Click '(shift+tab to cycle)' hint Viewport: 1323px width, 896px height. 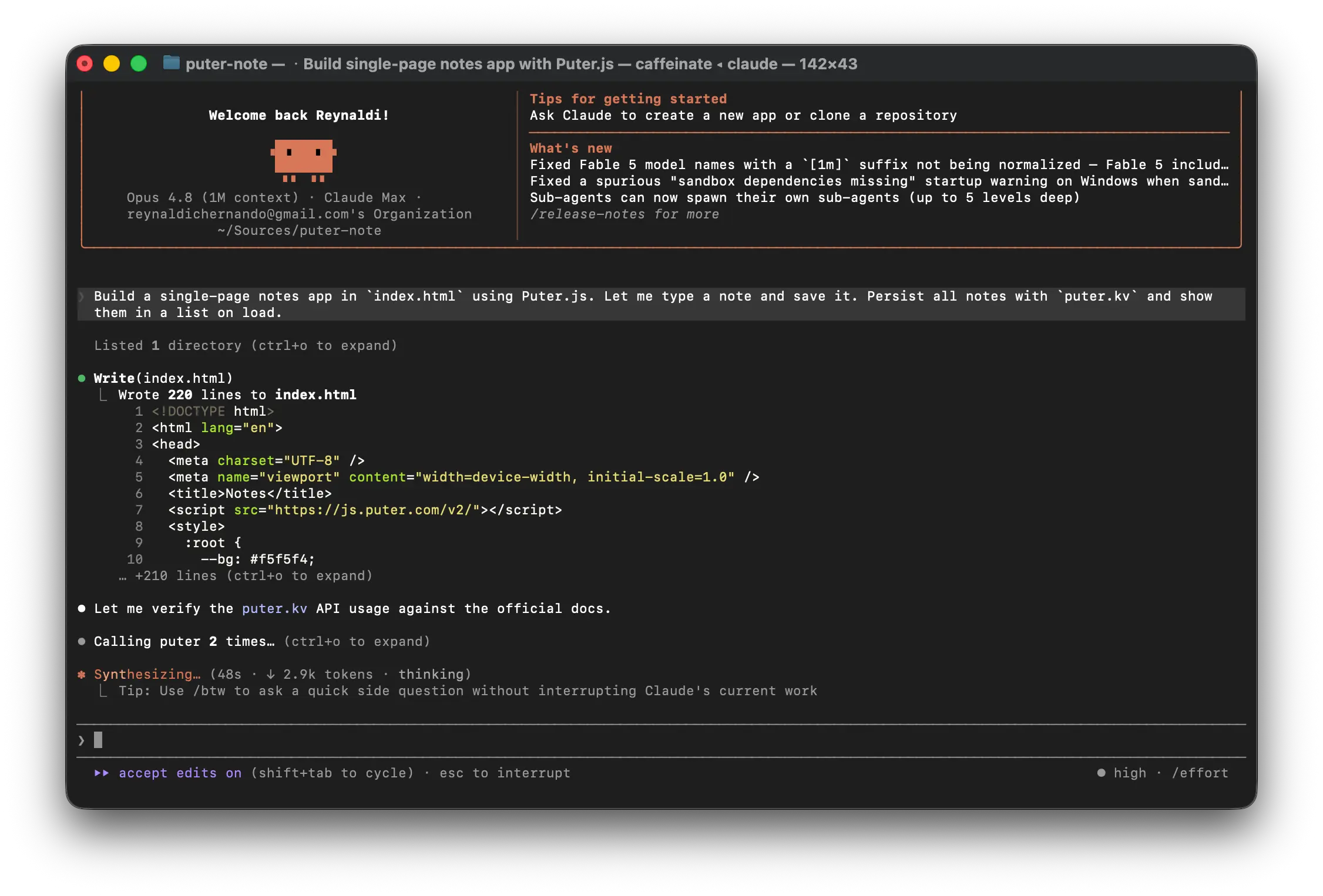coord(332,773)
